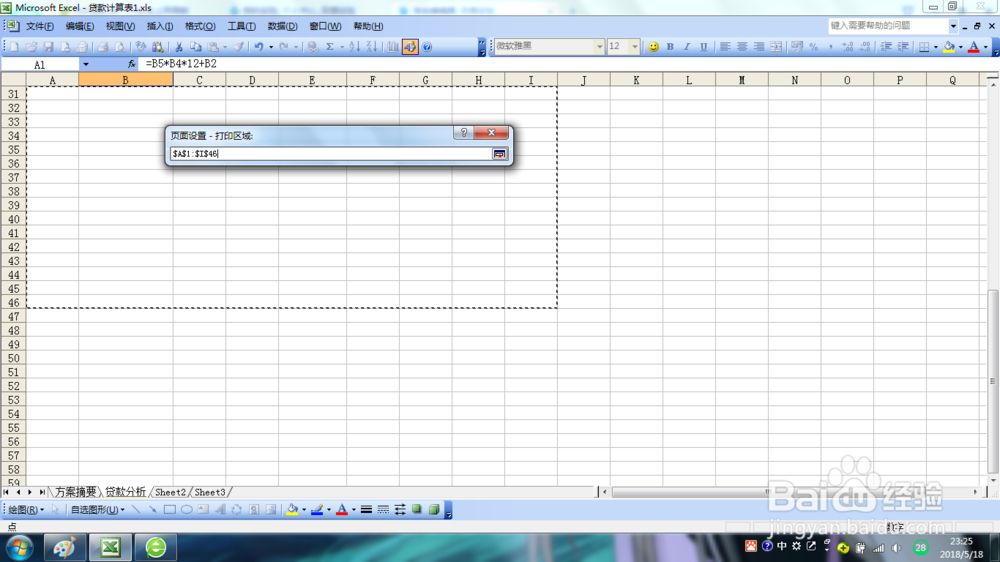The width and height of the screenshot is (1000, 562).
Task: Open the Paint app in the taskbar
Action: (x=64, y=548)
